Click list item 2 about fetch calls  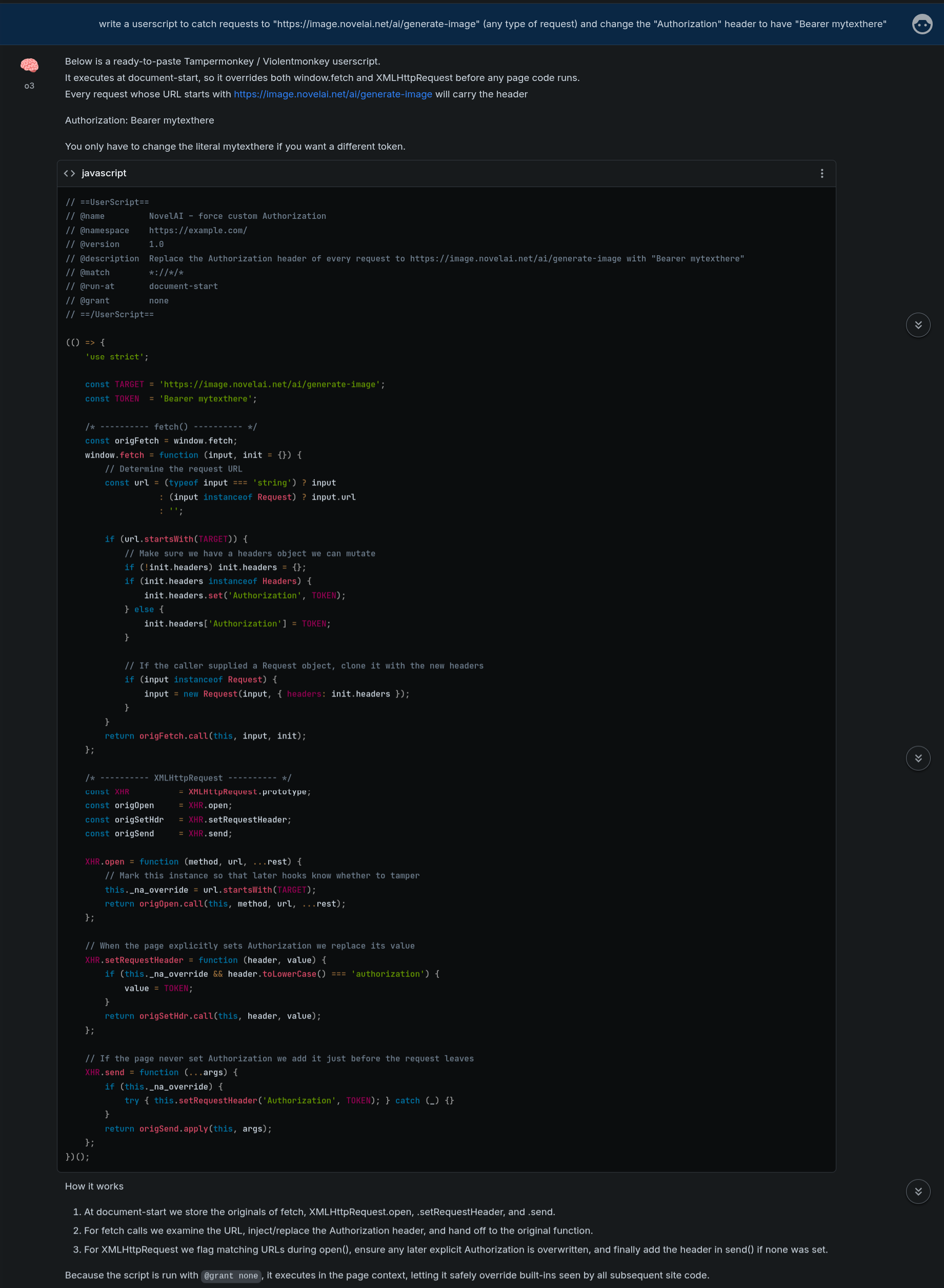[x=338, y=1231]
